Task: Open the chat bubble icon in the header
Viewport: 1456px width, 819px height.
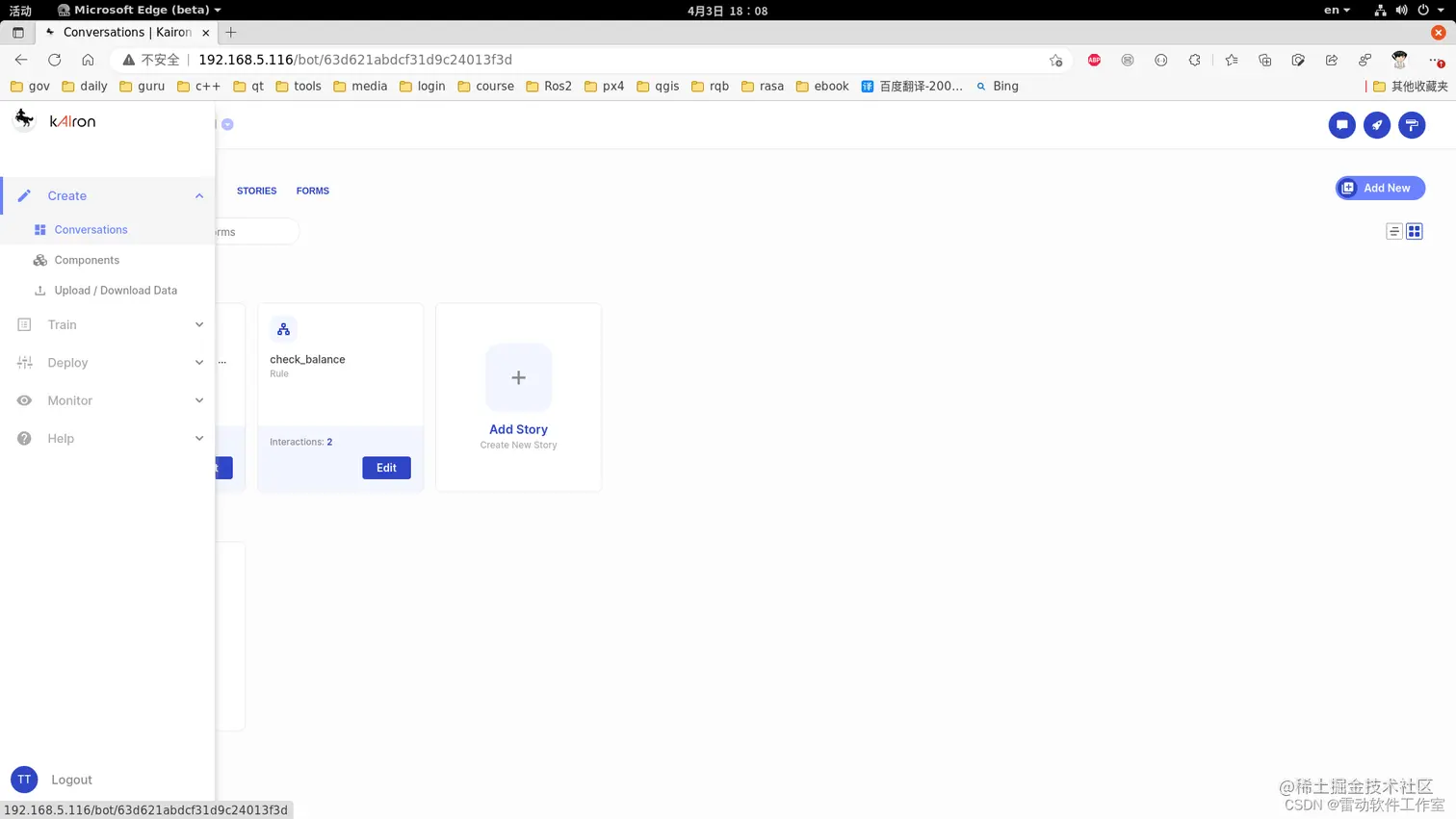Action: coord(1341,125)
